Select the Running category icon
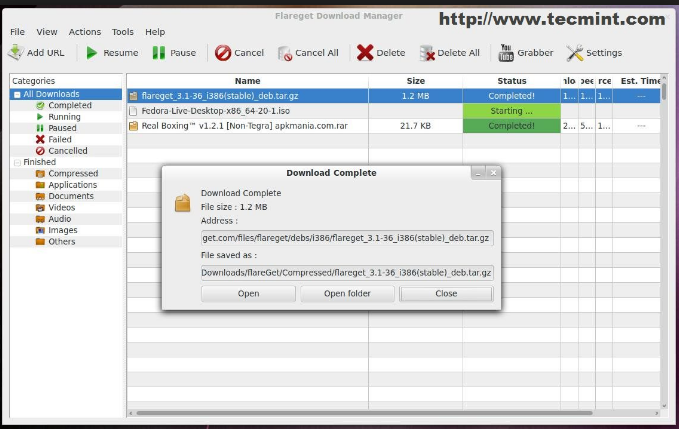The height and width of the screenshot is (429, 679). coord(40,117)
